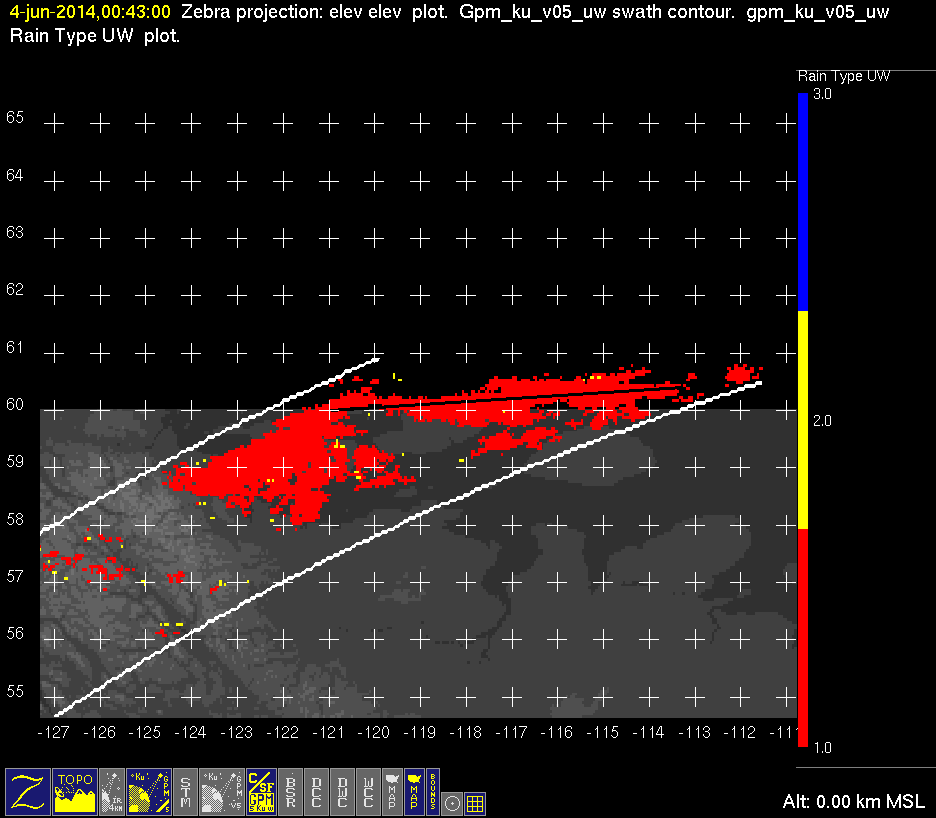Select the yellow MAP overlay icon
Image resolution: width=936 pixels, height=818 pixels.
(x=413, y=791)
